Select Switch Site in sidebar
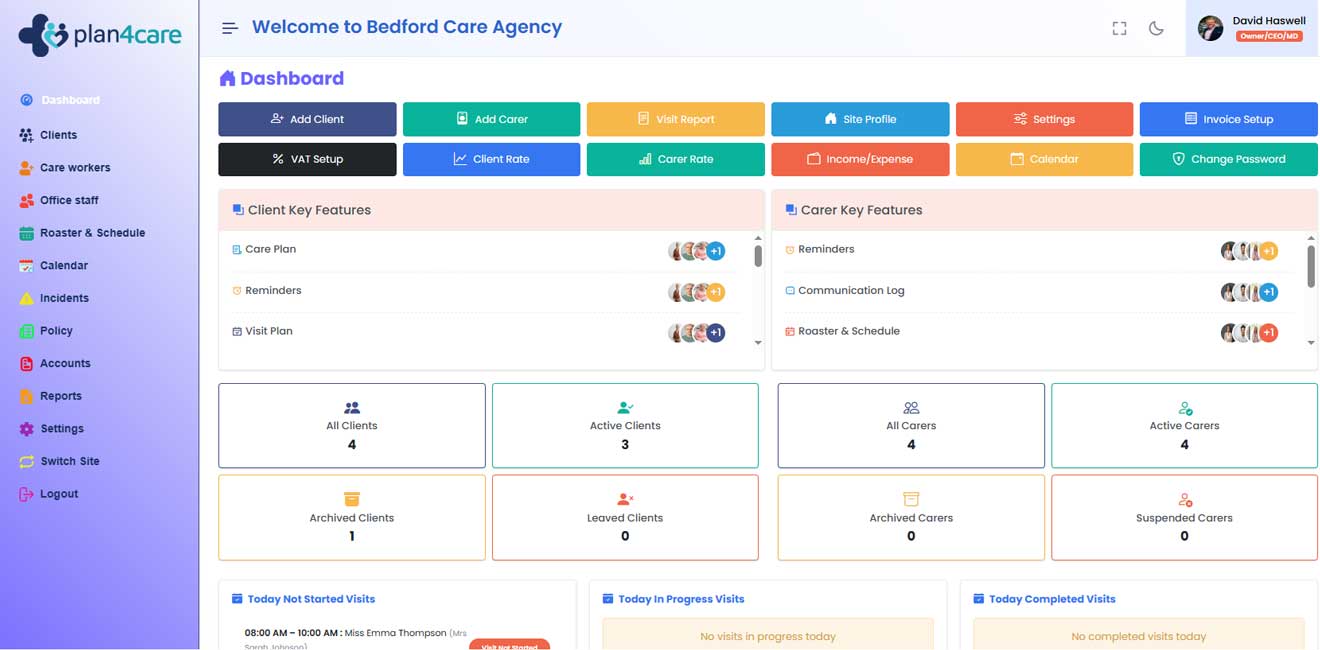The width and height of the screenshot is (1320, 650). pyautogui.click(x=69, y=461)
